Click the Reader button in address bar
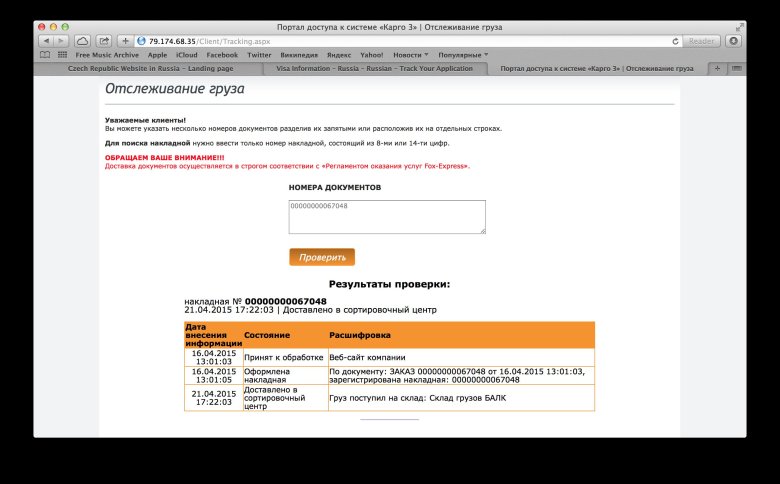The width and height of the screenshot is (780, 484). [701, 41]
